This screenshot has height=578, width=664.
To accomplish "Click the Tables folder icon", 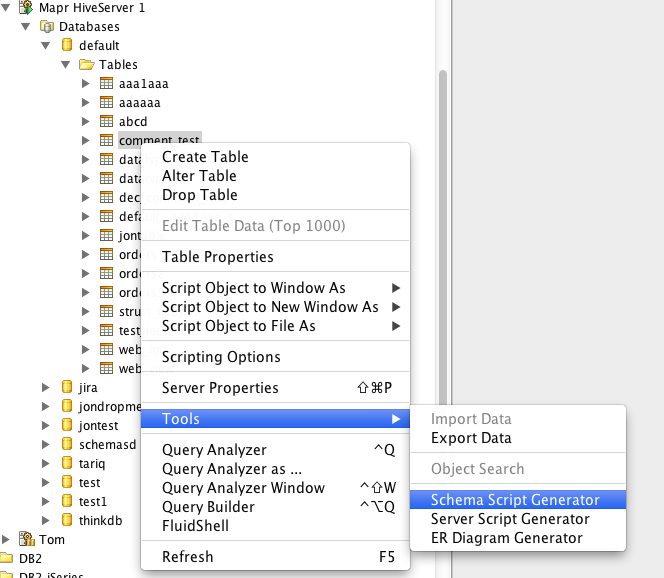I will (86, 64).
